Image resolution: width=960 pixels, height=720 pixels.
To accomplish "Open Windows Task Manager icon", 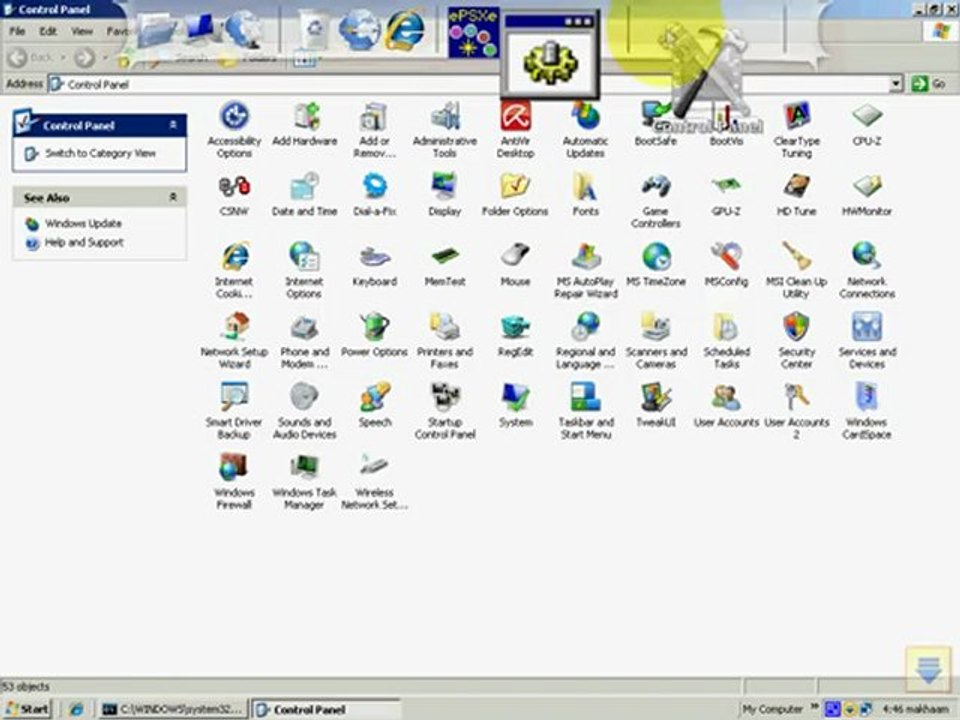I will tap(304, 481).
